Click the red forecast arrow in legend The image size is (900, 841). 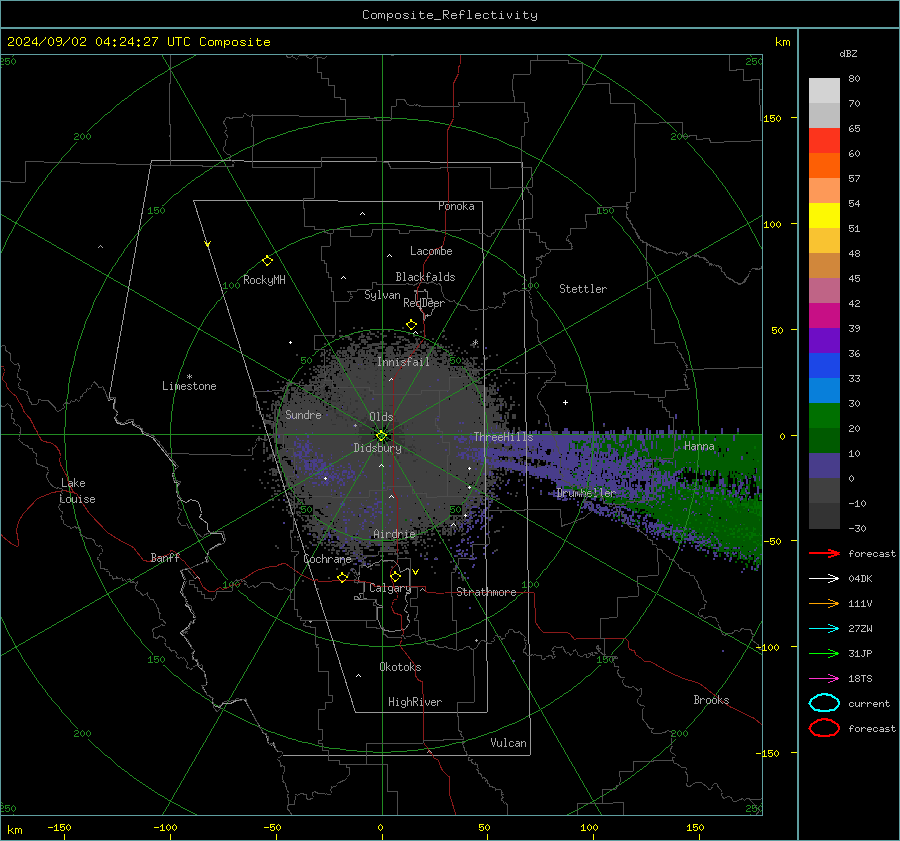(x=824, y=553)
